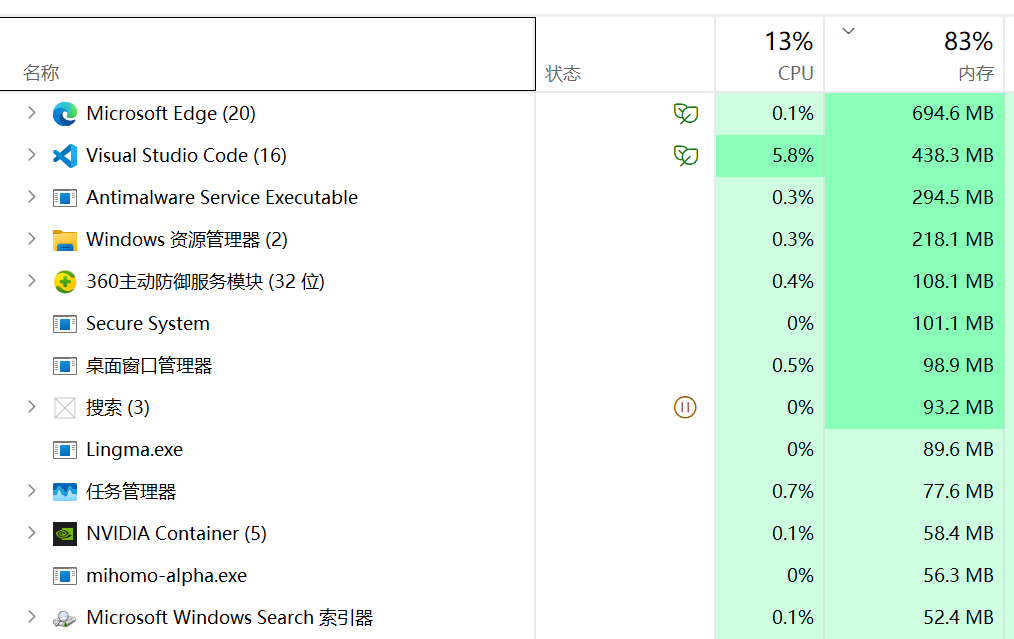Viewport: 1014px width, 639px height.
Task: Click the efficiency leaf icon for VS Code
Action: [x=685, y=156]
